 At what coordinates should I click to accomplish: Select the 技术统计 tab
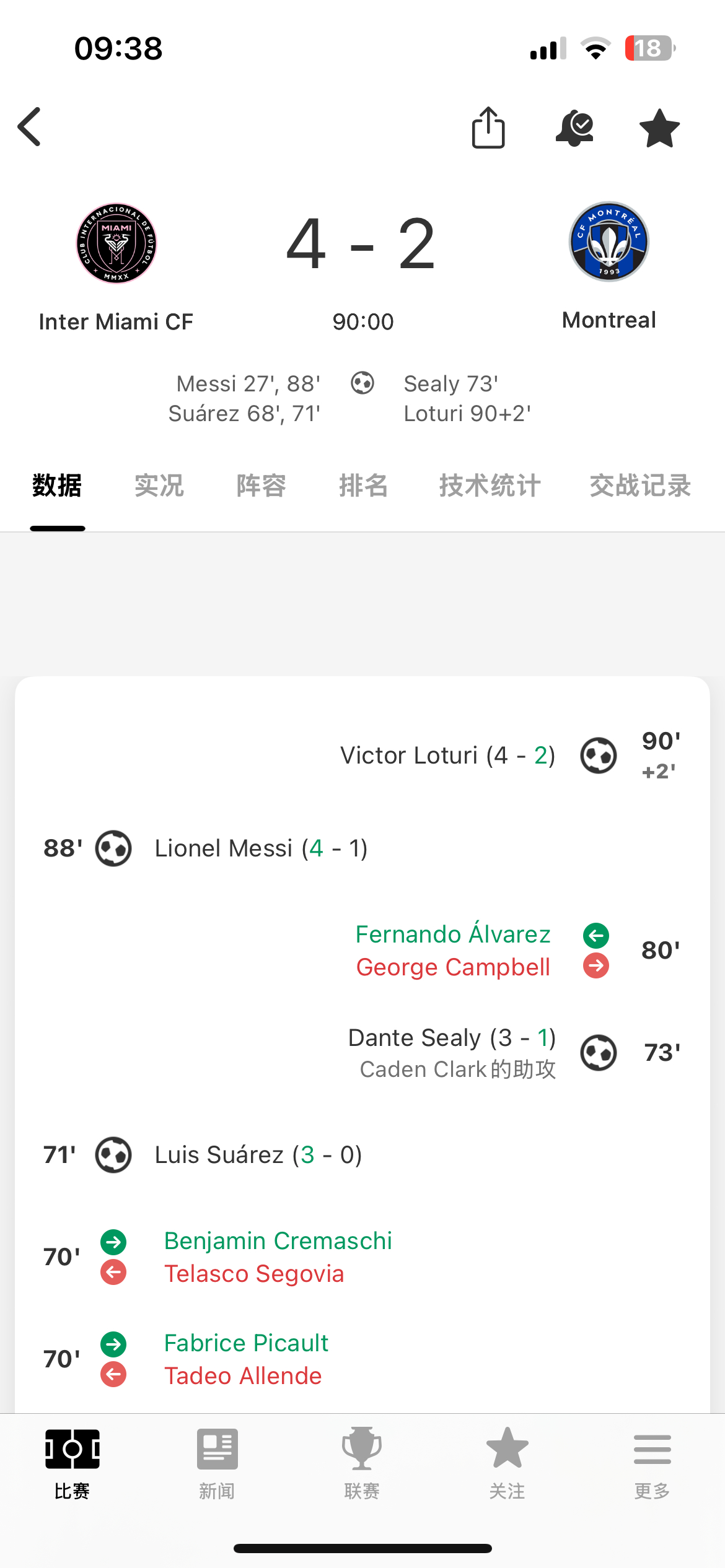pyautogui.click(x=490, y=486)
